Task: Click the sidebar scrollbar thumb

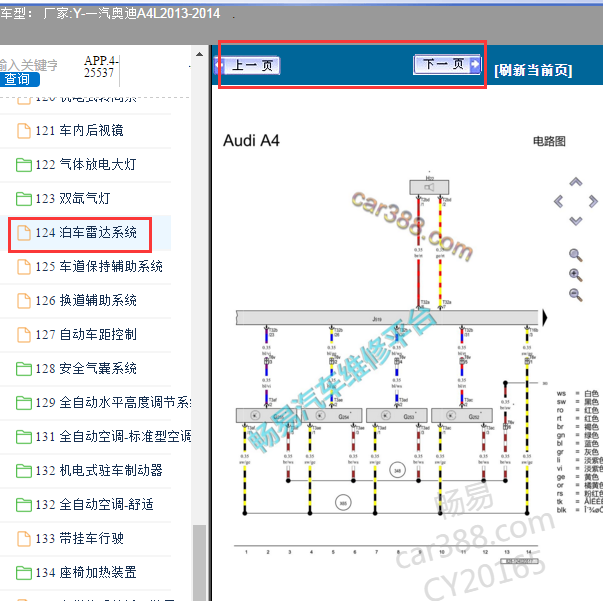Action: pos(199,563)
